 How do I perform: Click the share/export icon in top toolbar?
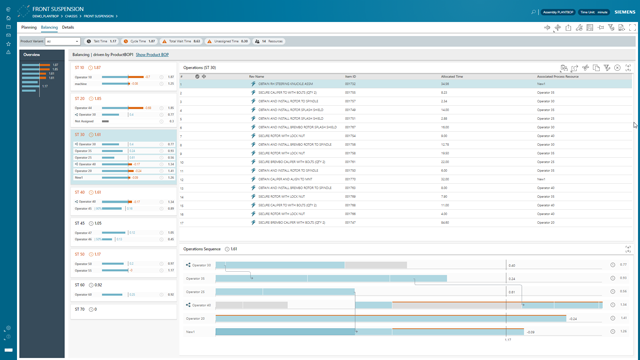568,27
